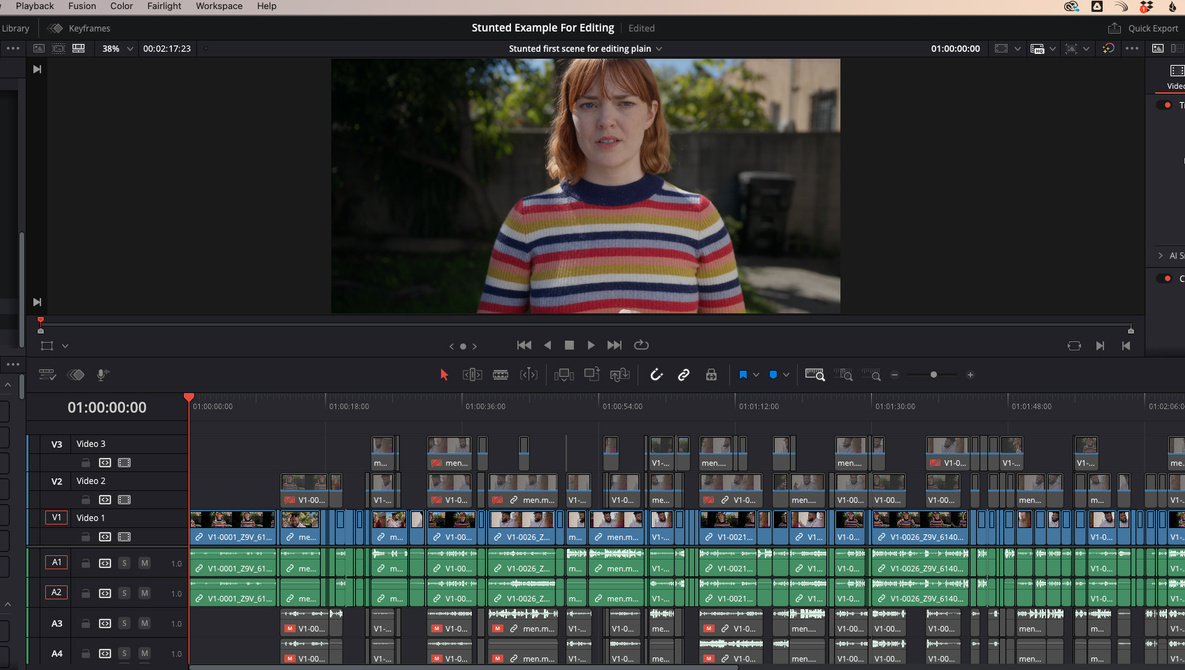The height and width of the screenshot is (670, 1185).
Task: Add a flag using the flag icon
Action: 742,374
